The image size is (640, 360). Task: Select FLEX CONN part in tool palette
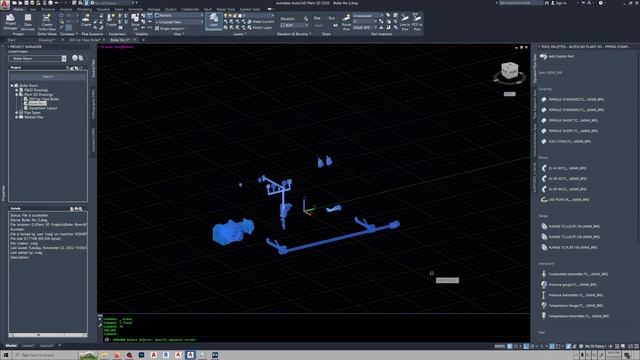tap(567, 141)
